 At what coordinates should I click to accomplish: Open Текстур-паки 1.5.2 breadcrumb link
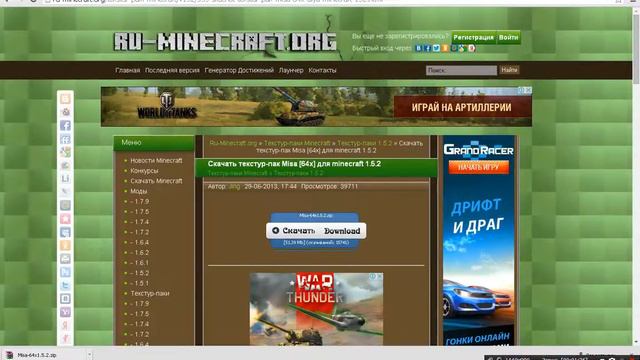pyautogui.click(x=364, y=143)
